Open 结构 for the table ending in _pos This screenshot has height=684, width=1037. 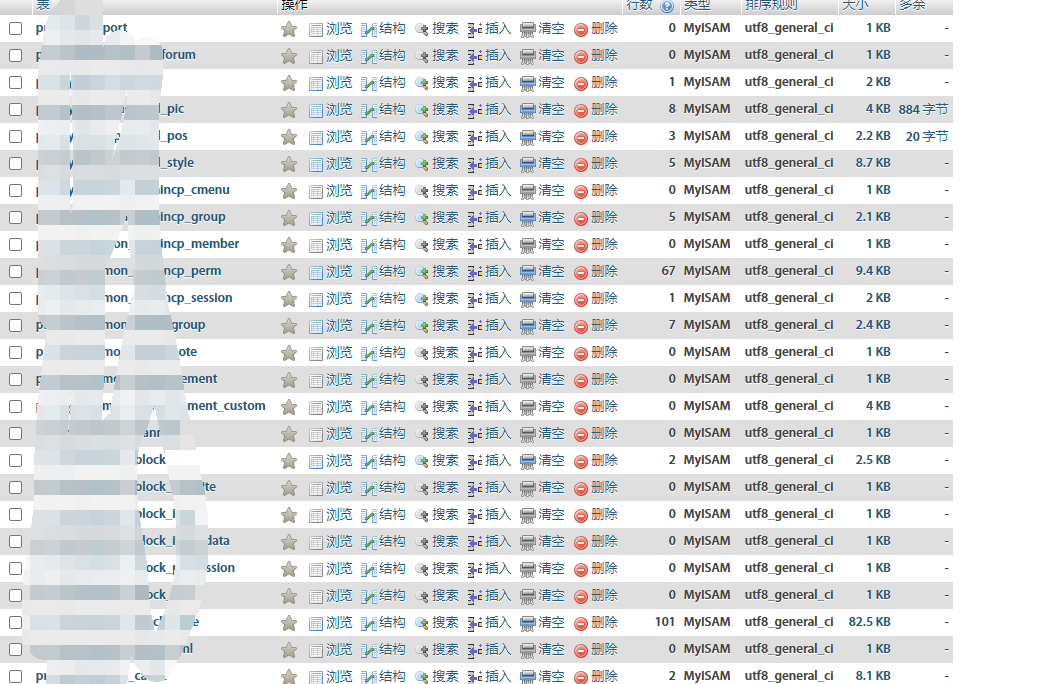pyautogui.click(x=383, y=136)
